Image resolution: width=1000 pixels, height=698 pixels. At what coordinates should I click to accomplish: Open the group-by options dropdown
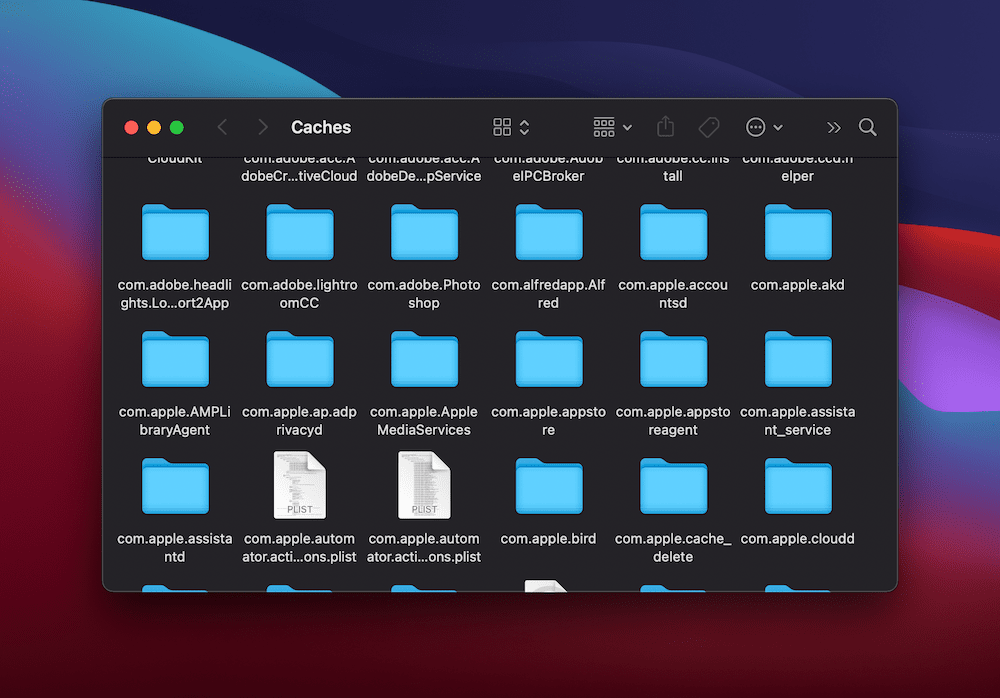pos(613,127)
